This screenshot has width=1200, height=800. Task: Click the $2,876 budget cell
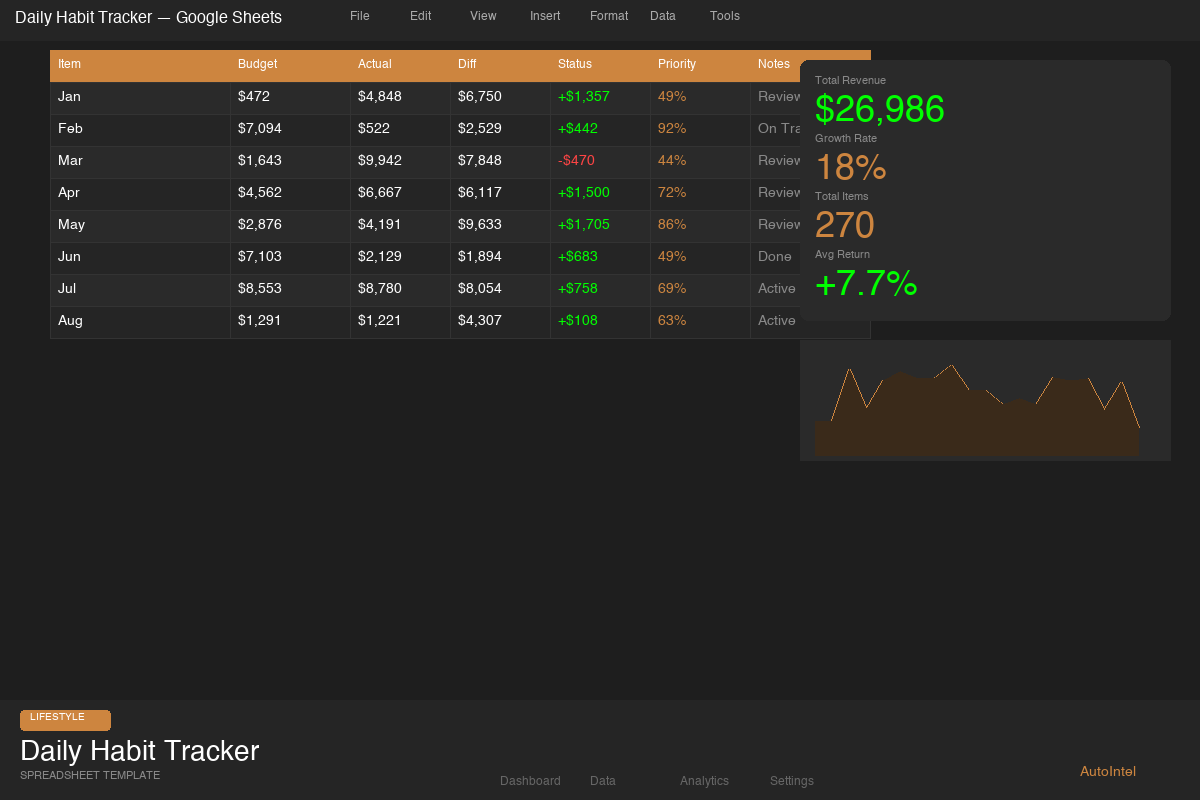[290, 226]
